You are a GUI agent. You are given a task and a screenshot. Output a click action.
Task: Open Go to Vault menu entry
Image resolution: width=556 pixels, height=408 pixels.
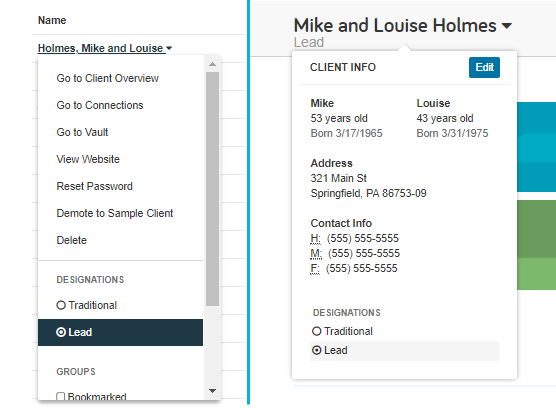tap(82, 132)
